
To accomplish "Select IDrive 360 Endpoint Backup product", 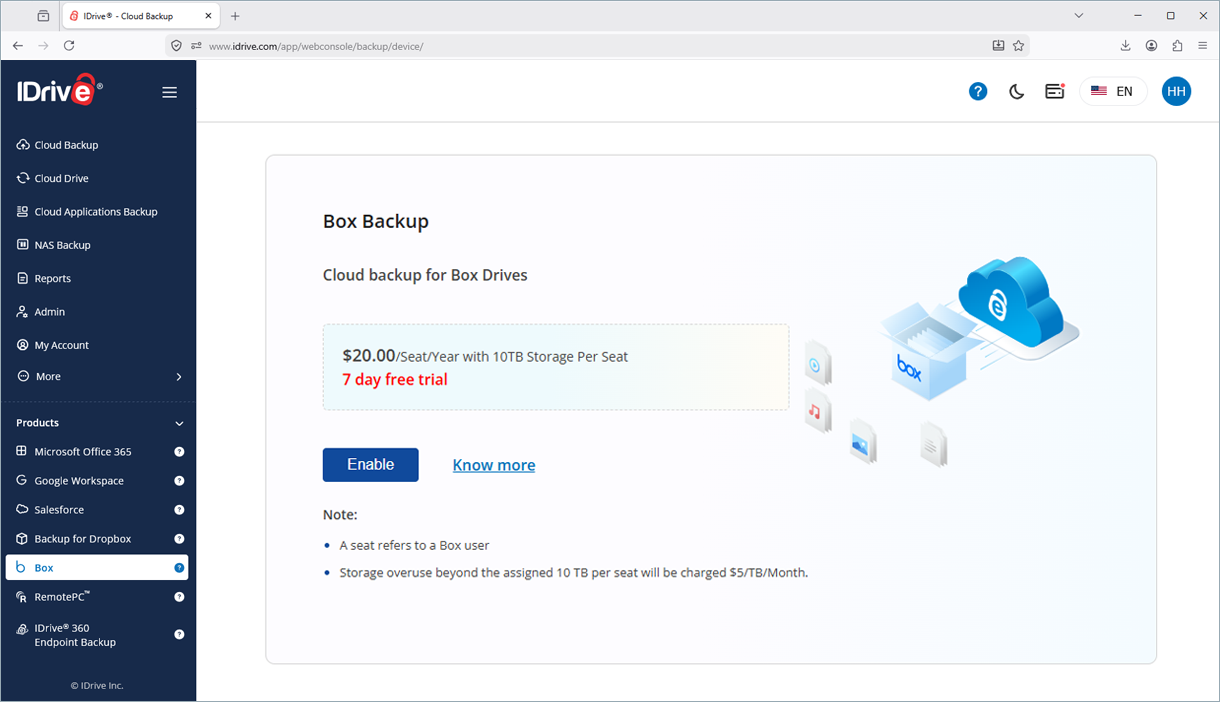I will pos(75,635).
